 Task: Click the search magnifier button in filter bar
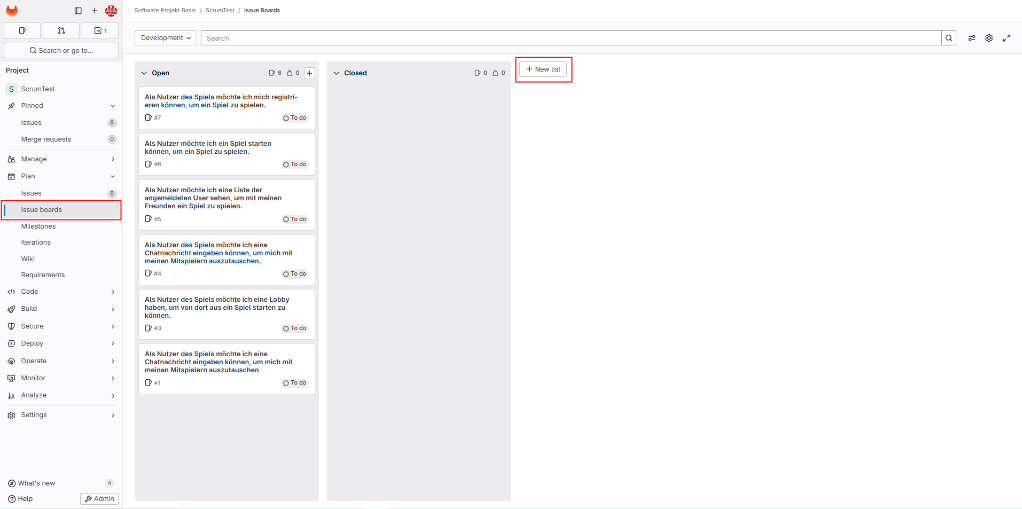(x=949, y=38)
